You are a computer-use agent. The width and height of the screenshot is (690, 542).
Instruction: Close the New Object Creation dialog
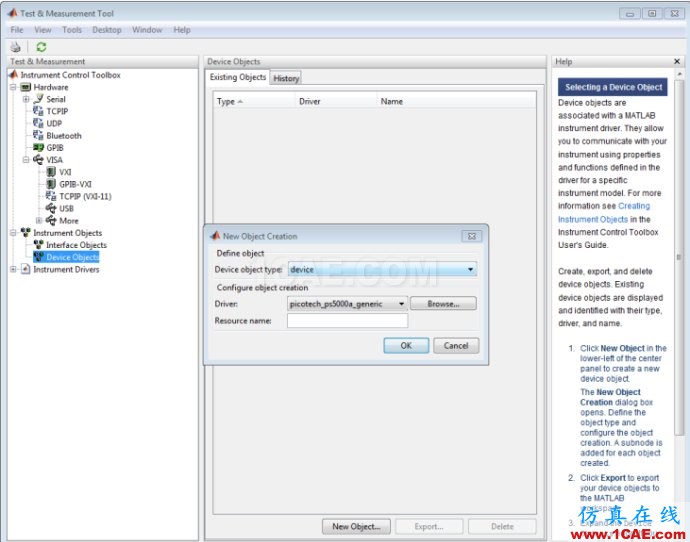coord(472,236)
